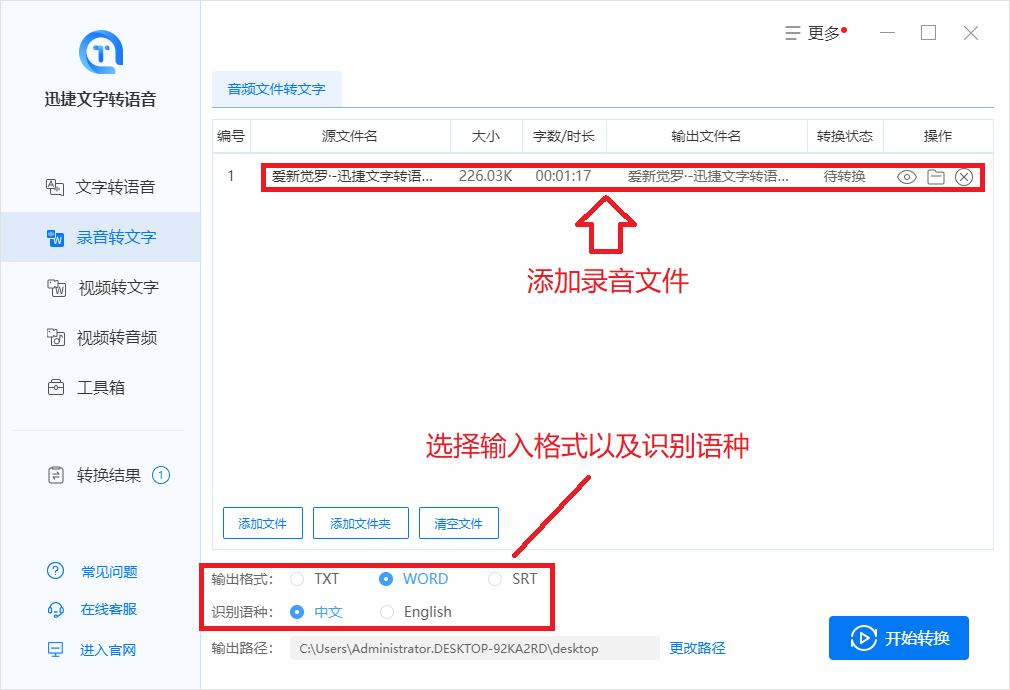Click 更改路径 to change output path
The width and height of the screenshot is (1010, 690).
click(x=697, y=647)
